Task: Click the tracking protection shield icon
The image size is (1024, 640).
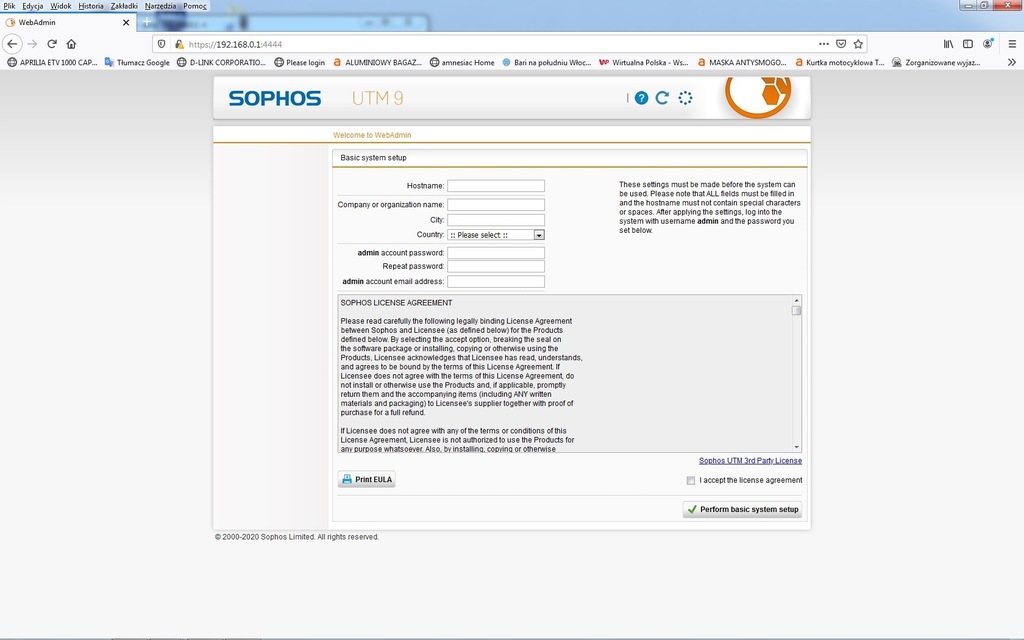Action: coord(162,44)
